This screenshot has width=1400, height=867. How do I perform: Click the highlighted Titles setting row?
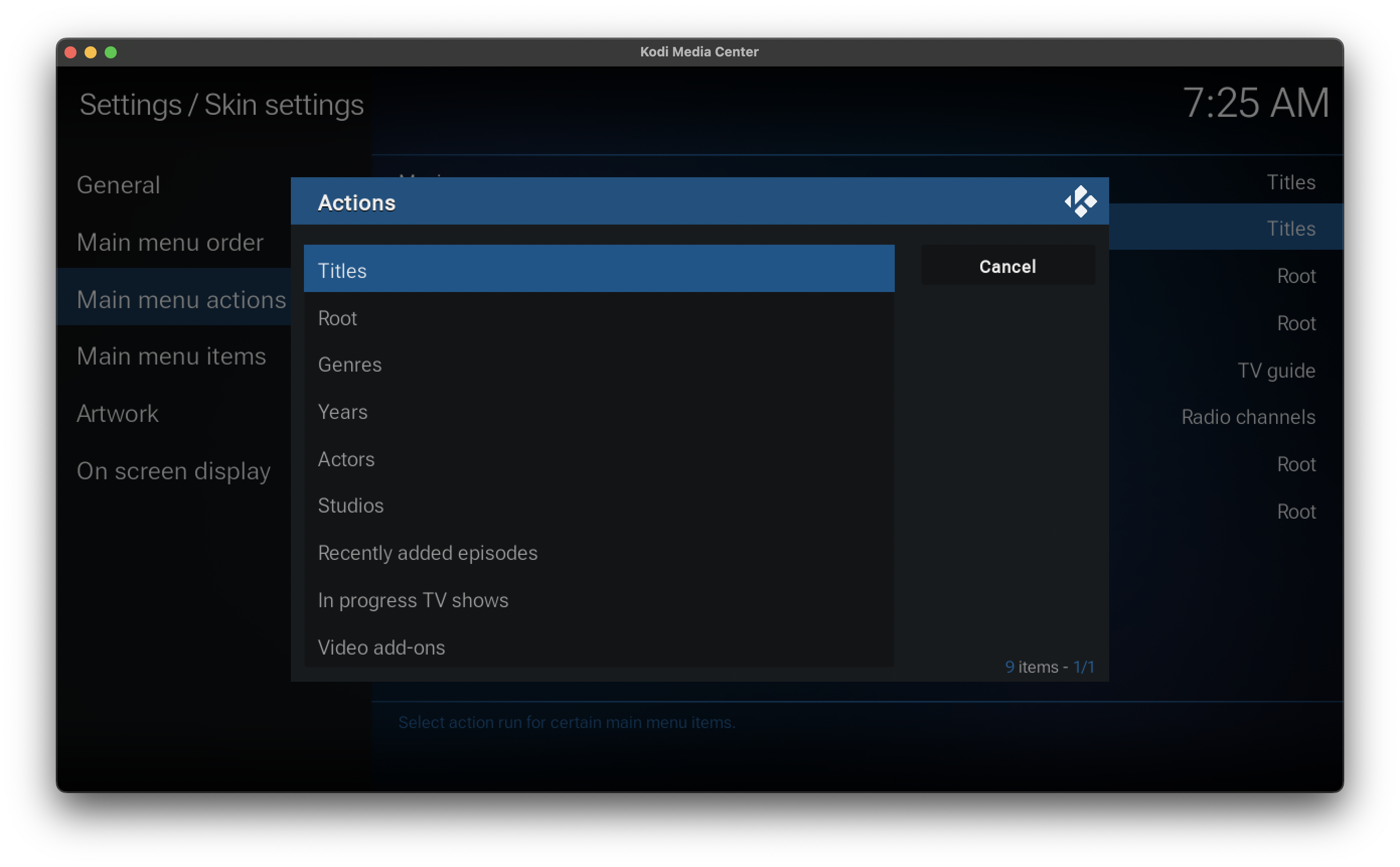1289,228
